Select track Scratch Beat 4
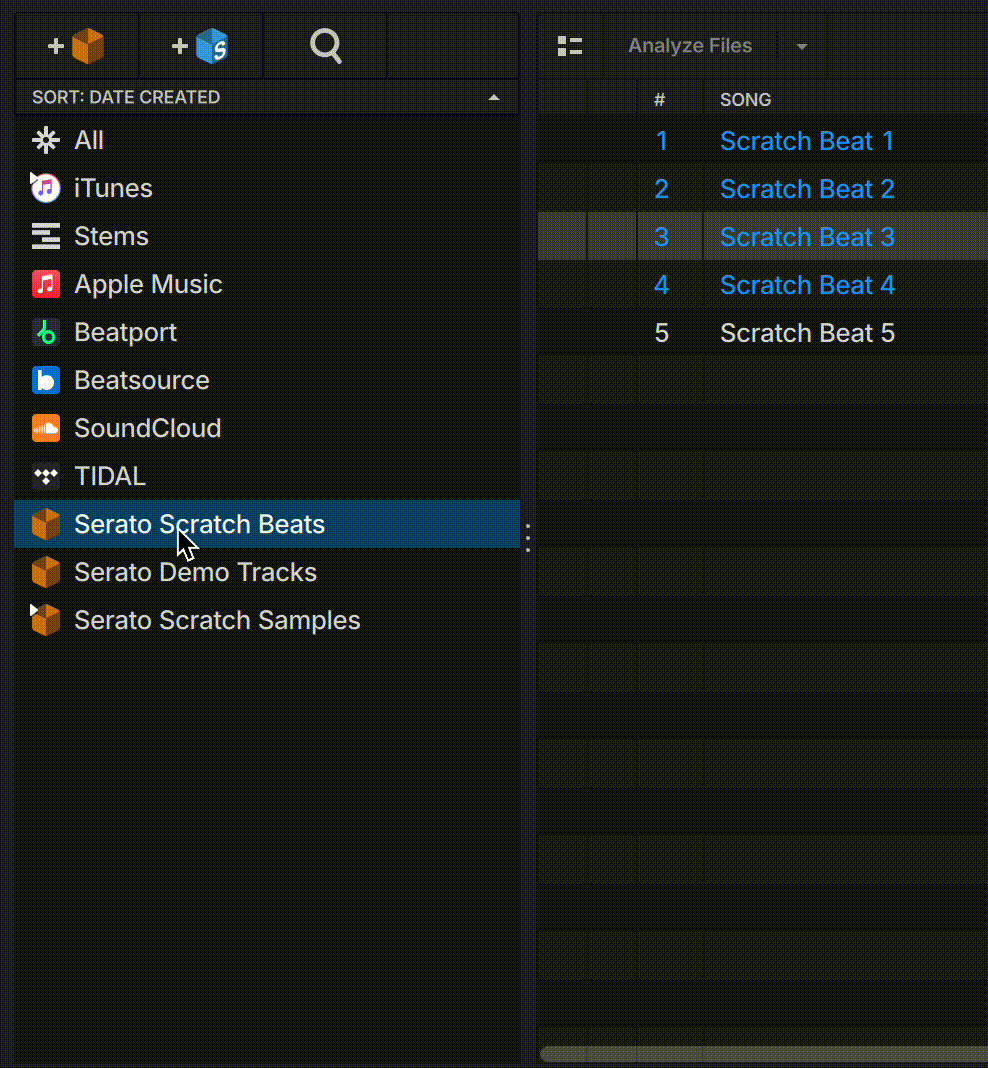This screenshot has height=1068, width=988. point(807,285)
